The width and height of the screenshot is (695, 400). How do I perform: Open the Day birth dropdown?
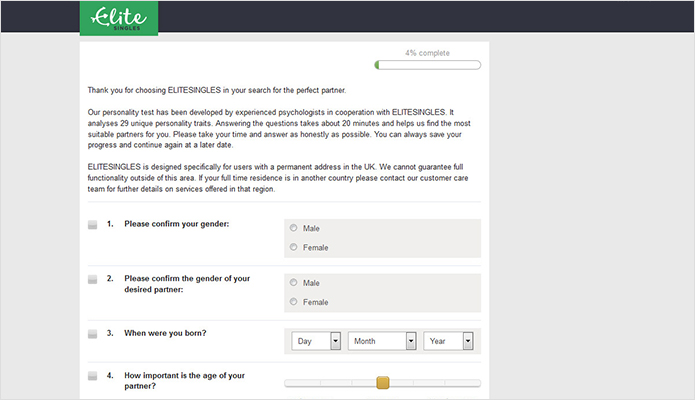point(316,341)
